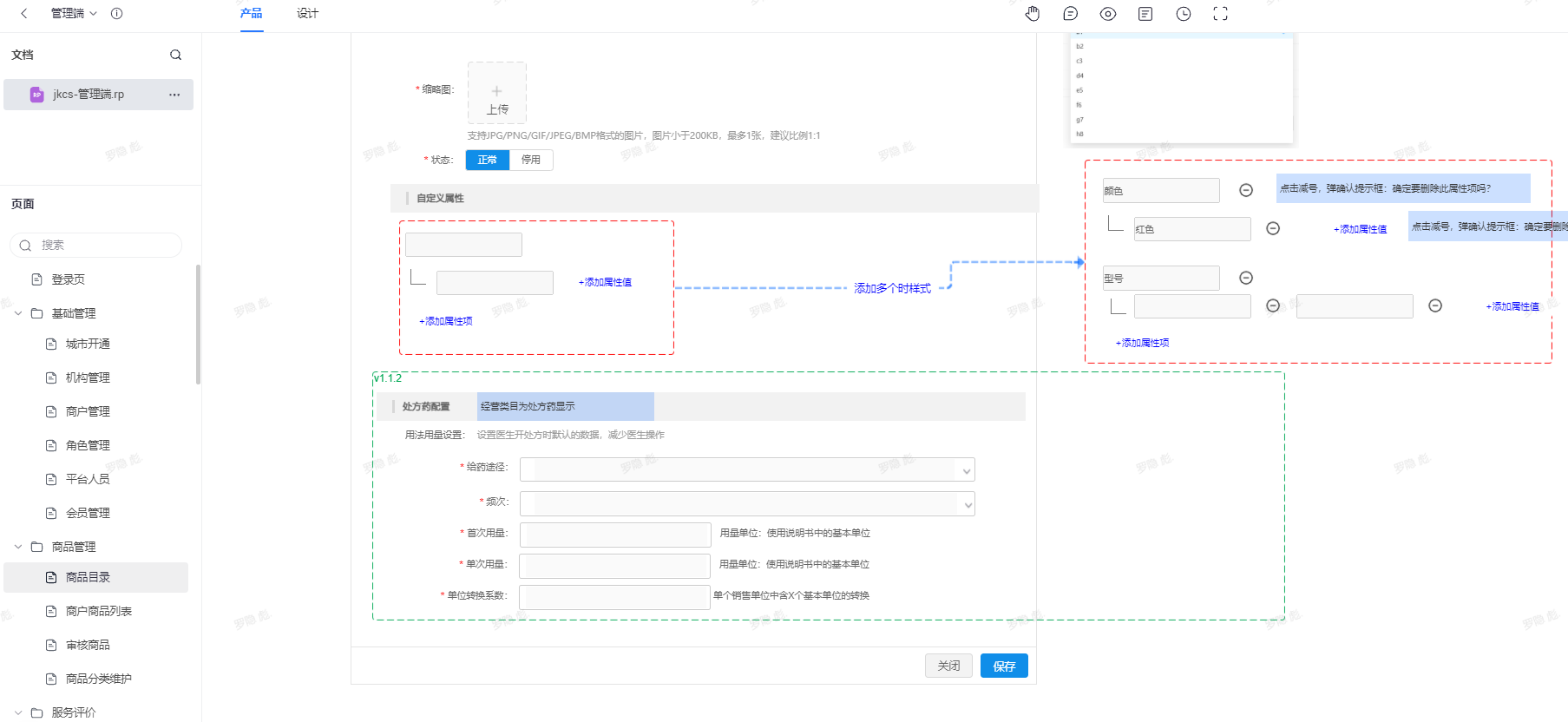The width and height of the screenshot is (1568, 722).
Task: Open the 商品分类维护 page
Action: point(98,679)
